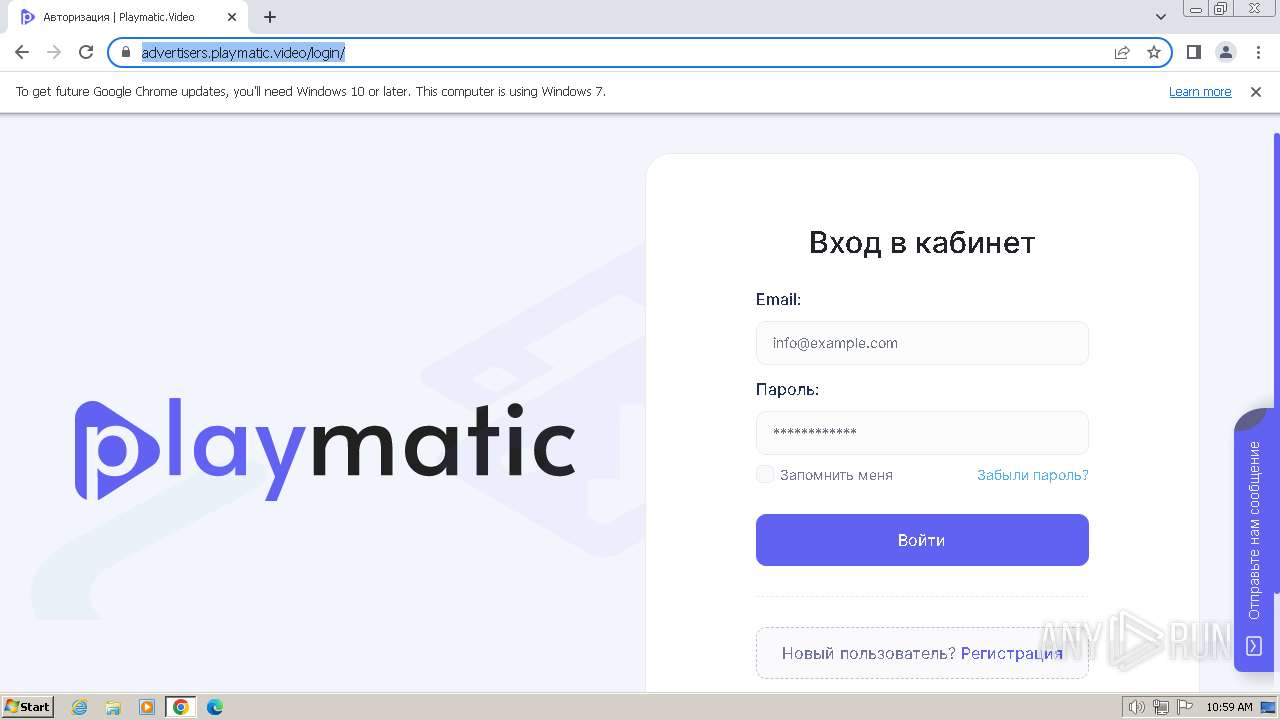The width and height of the screenshot is (1280, 720).
Task: Open the Забыли пароль? link
Action: (x=1033, y=475)
